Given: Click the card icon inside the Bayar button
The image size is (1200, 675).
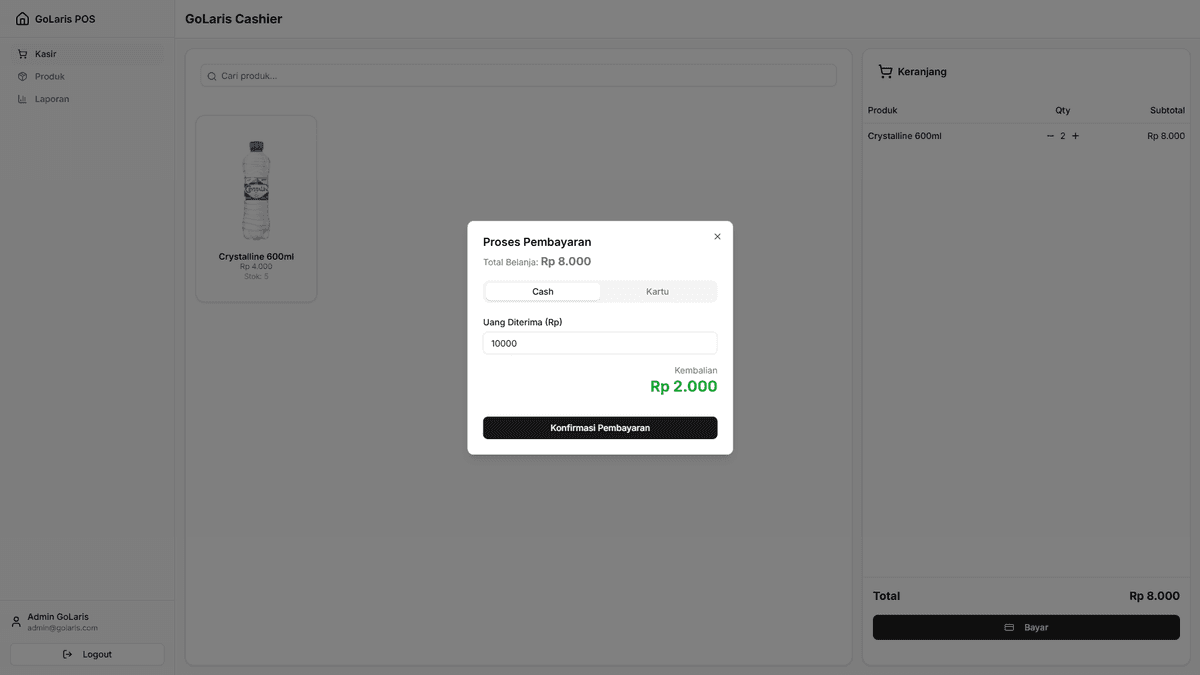Looking at the screenshot, I should click(1009, 627).
